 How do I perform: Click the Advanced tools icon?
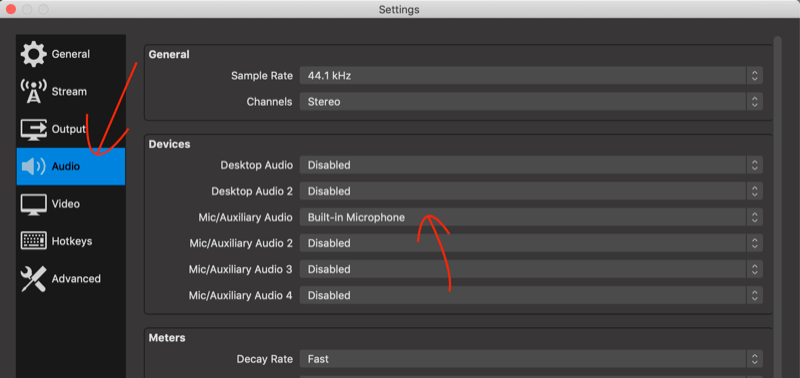33,279
